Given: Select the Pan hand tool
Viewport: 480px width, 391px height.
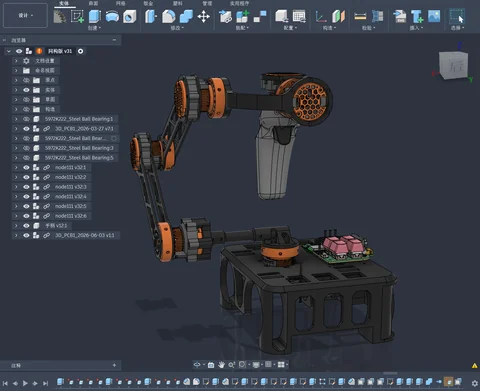Looking at the screenshot, I should (x=221, y=365).
